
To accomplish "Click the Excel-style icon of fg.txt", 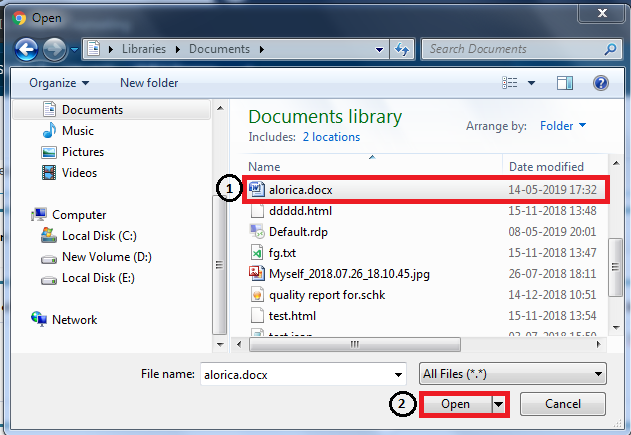I will pos(257,253).
